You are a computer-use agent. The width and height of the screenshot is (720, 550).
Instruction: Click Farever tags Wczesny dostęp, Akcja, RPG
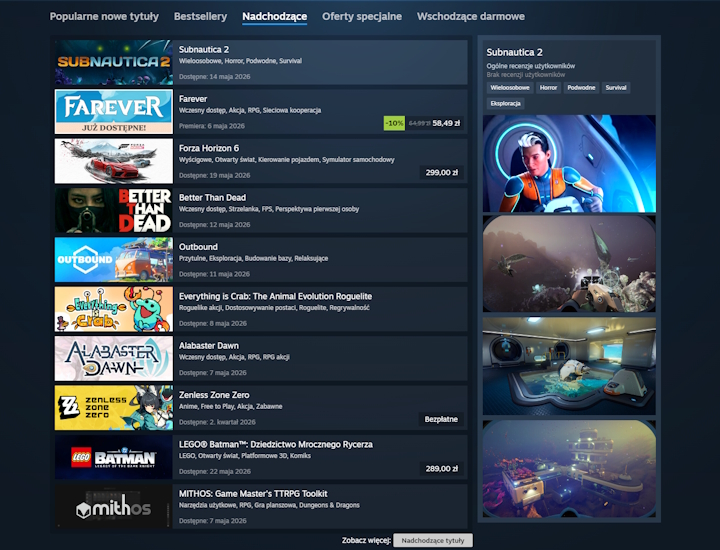pos(250,110)
